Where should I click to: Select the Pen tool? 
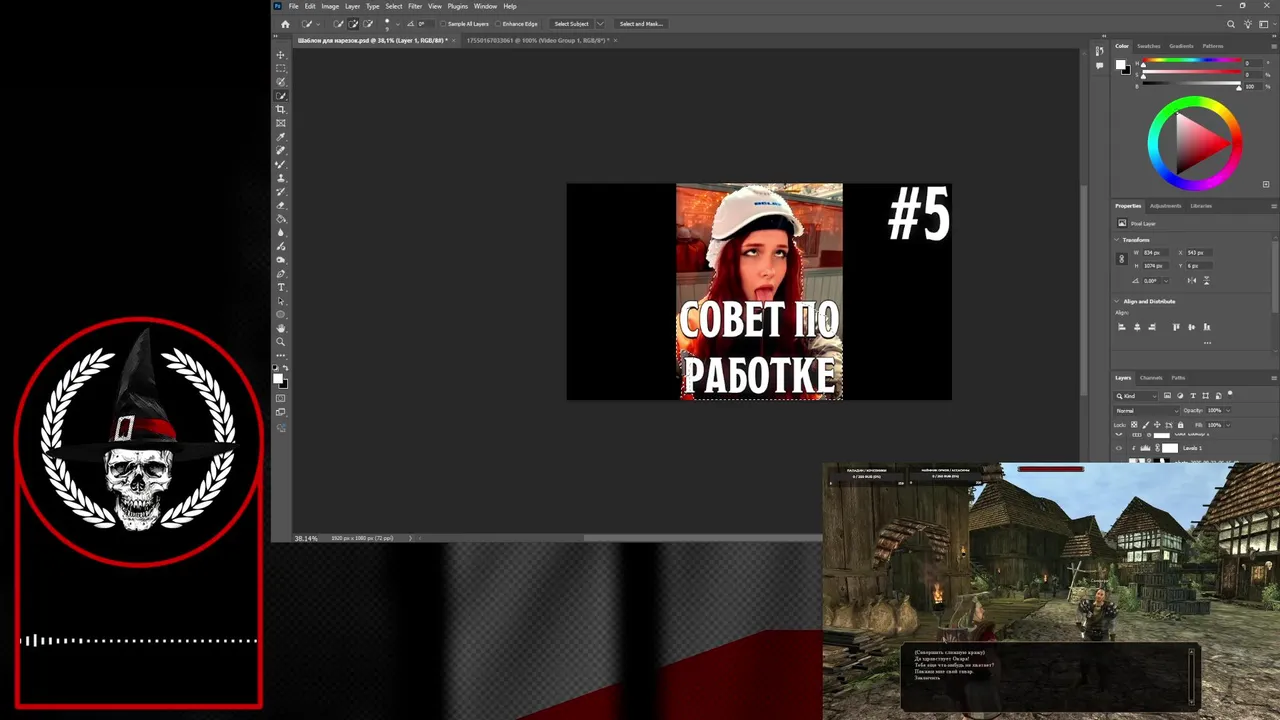(x=281, y=273)
